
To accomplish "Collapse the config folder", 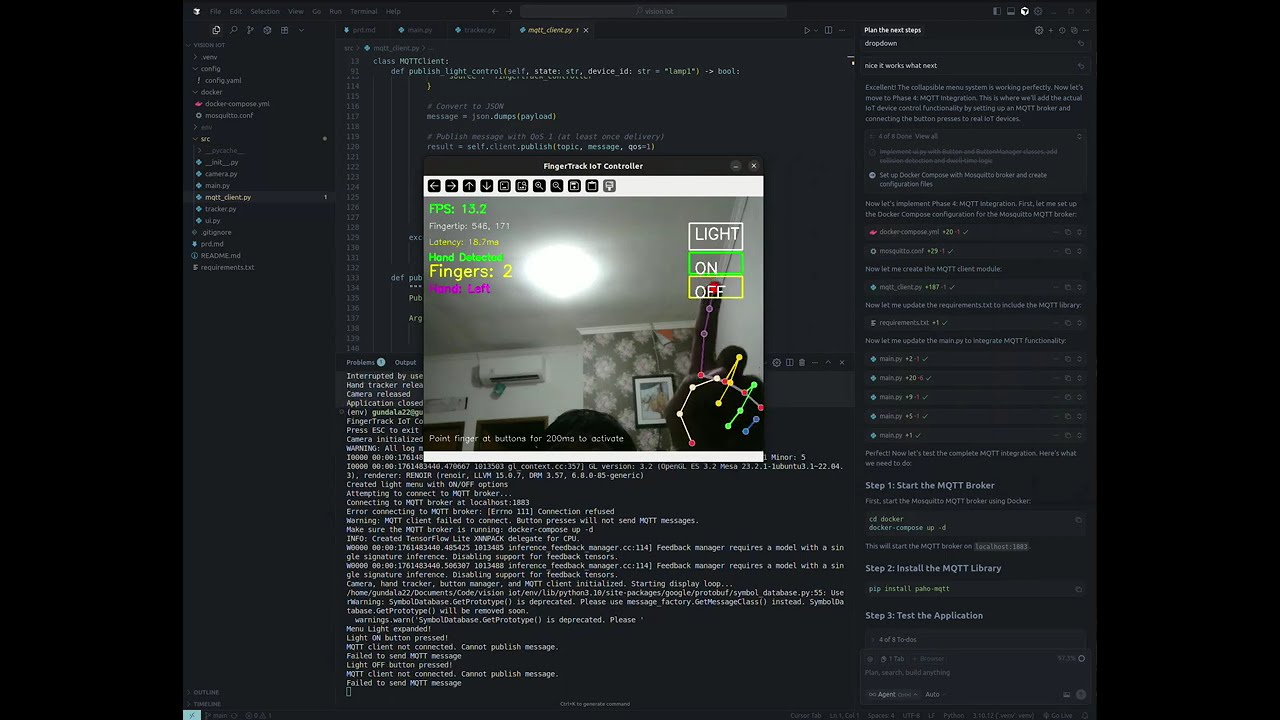I will pyautogui.click(x=210, y=69).
